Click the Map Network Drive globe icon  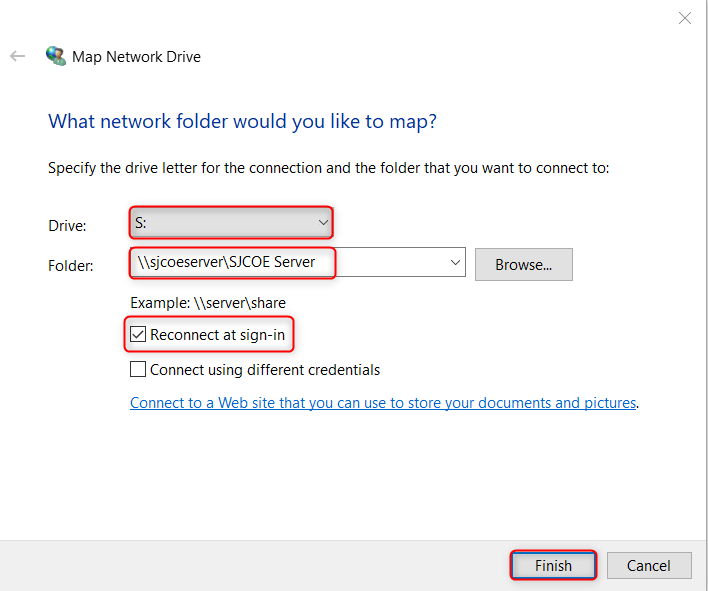[56, 56]
